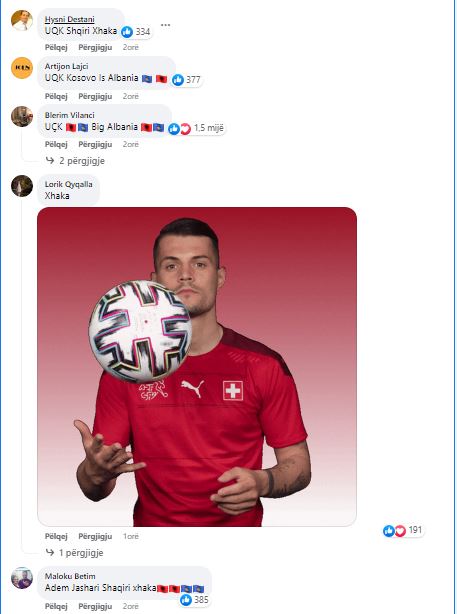This screenshot has height=614, width=457.
Task: View the 385 likes on Maloku Betim's comment
Action: click(194, 600)
